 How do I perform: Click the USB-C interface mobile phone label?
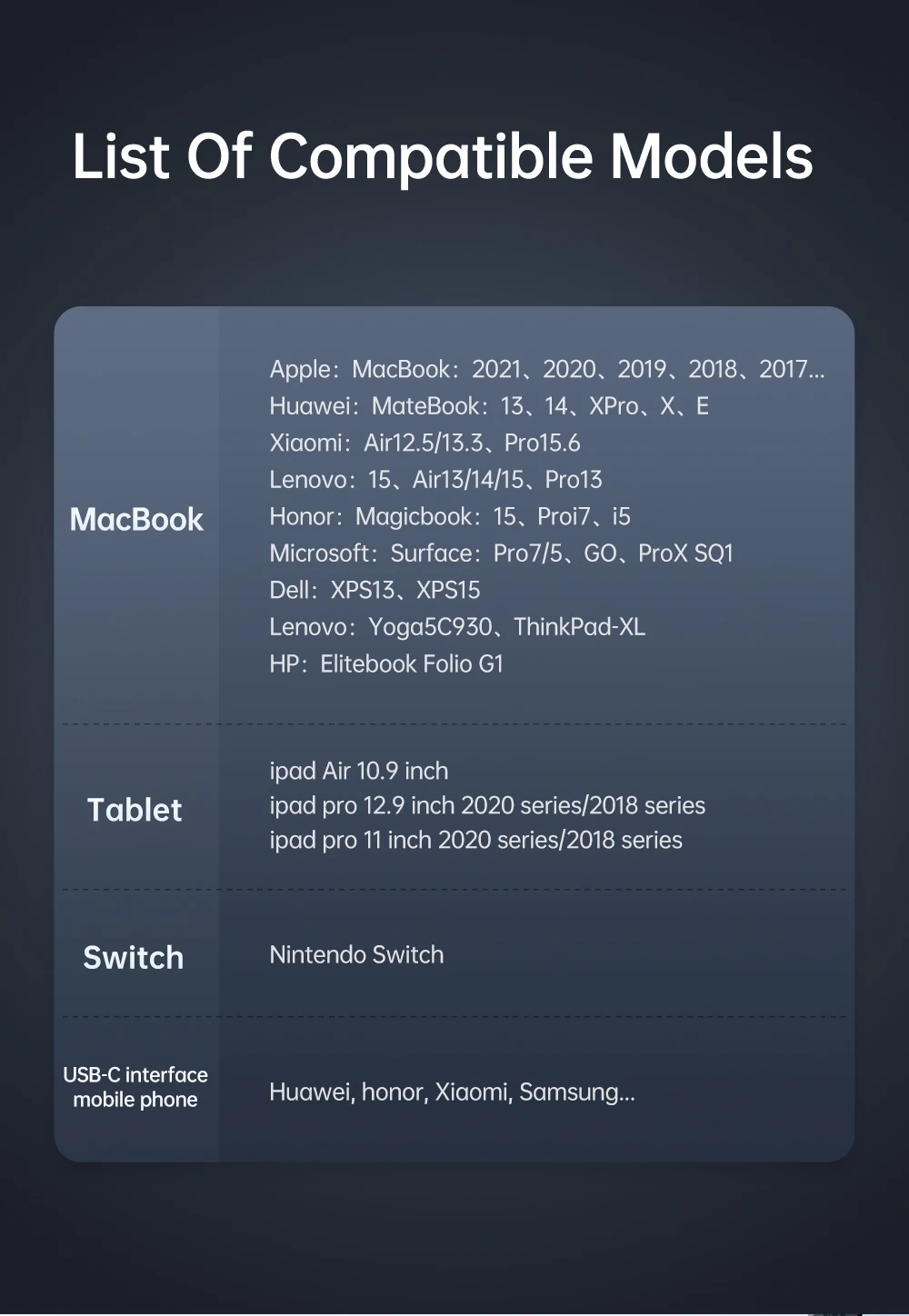point(135,1087)
